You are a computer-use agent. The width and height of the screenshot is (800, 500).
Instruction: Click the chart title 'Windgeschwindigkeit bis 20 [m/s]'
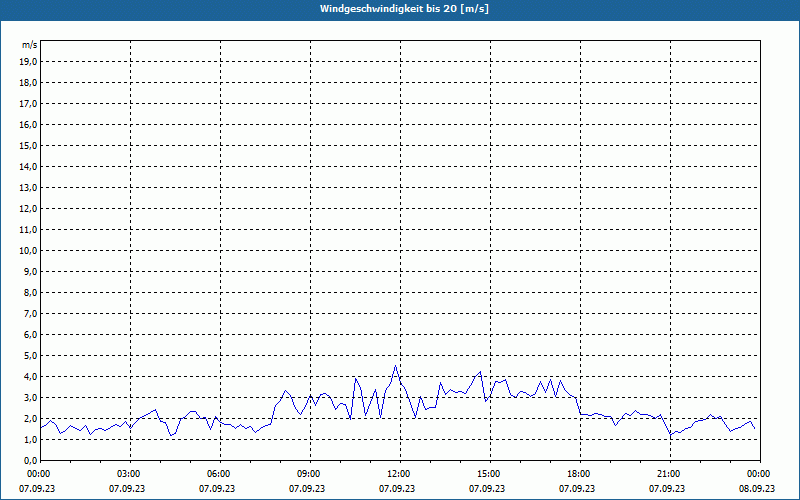pyautogui.click(x=404, y=9)
